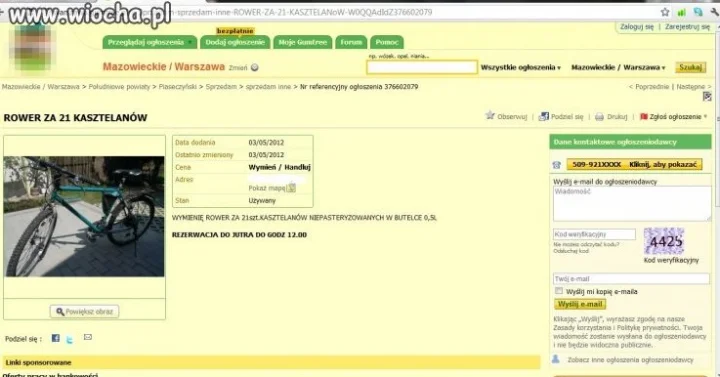
Task: Click the Zmień location link
Action: click(238, 68)
